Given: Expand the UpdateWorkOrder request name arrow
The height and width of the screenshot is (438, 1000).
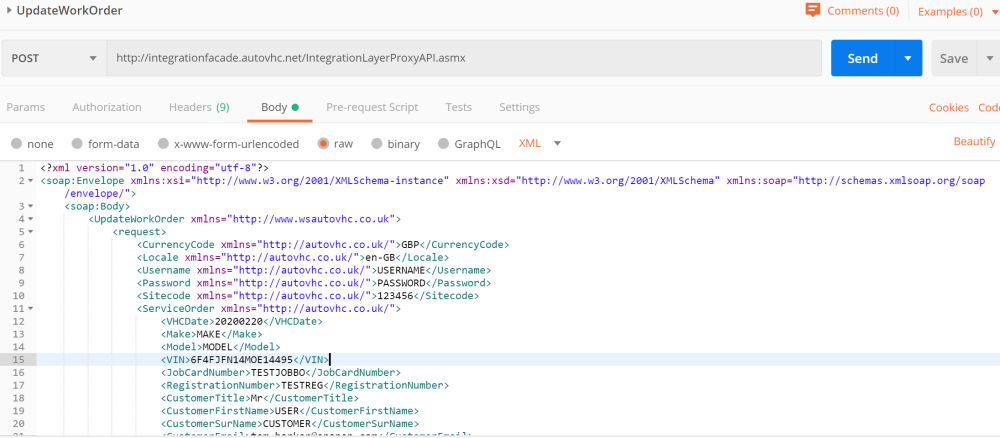Looking at the screenshot, I should pyautogui.click(x=9, y=11).
